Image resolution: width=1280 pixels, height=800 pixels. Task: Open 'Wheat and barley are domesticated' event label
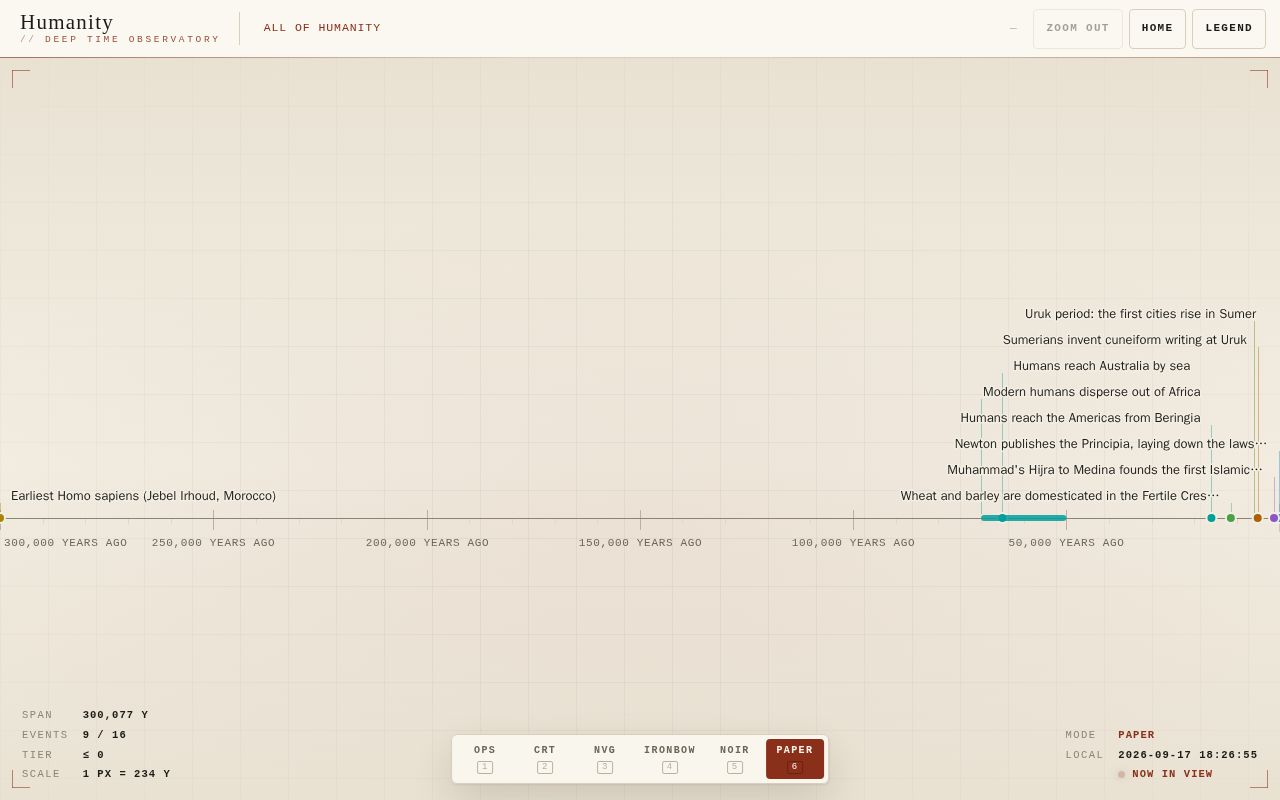click(x=1060, y=496)
